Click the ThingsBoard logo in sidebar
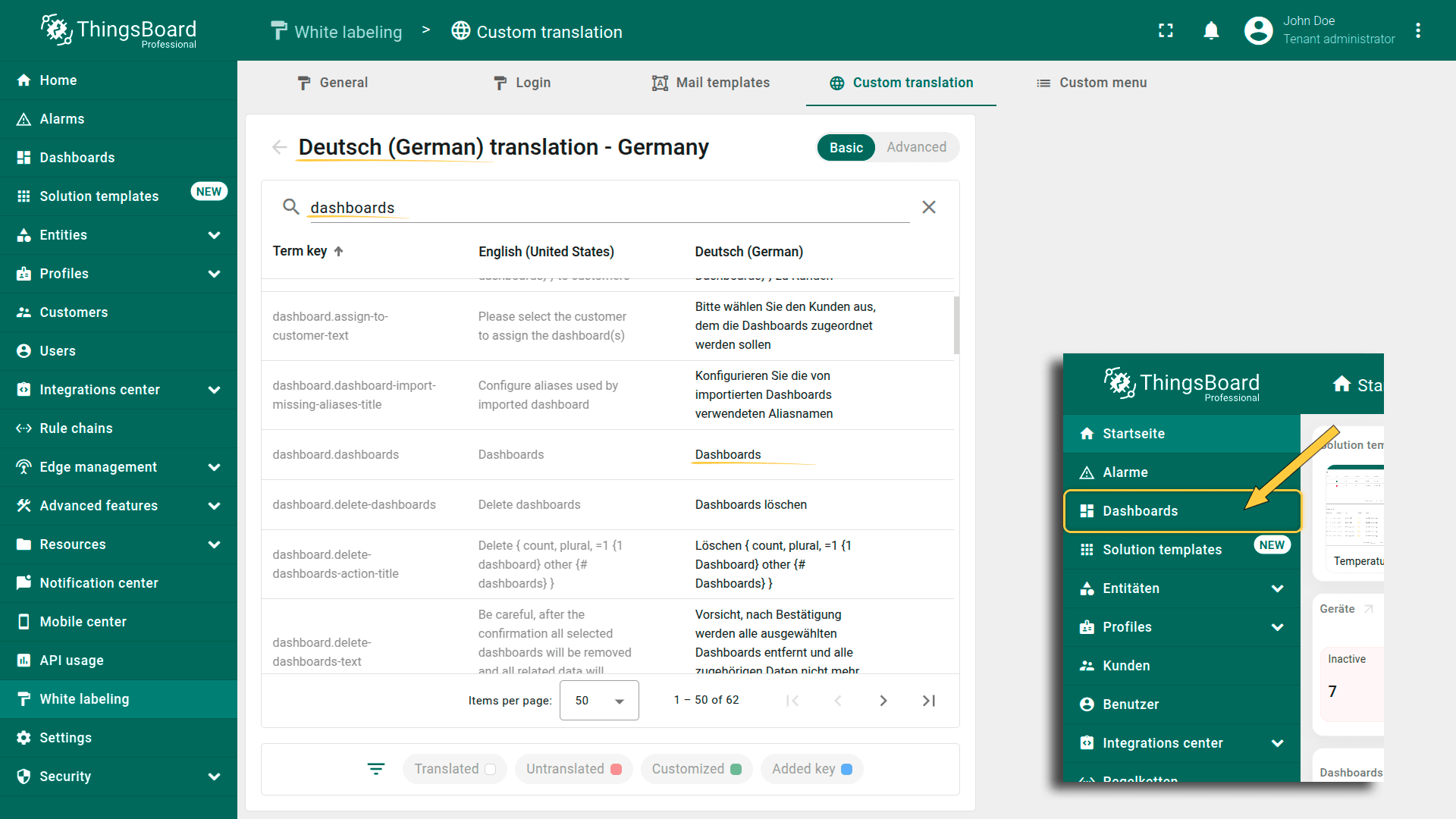The image size is (1456, 819). click(x=118, y=30)
